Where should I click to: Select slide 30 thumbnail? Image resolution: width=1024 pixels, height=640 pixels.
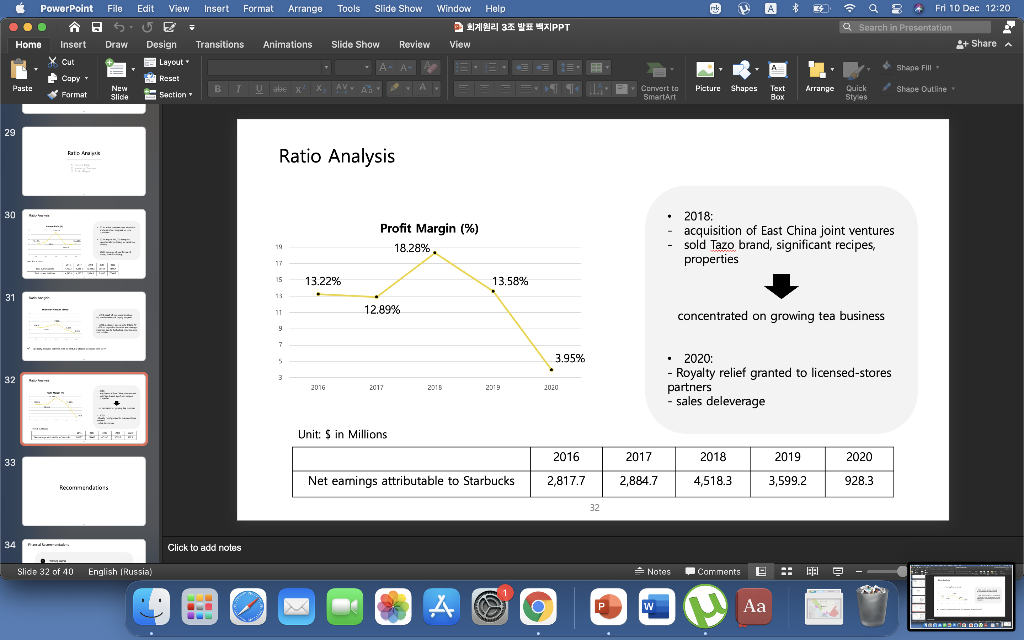84,244
